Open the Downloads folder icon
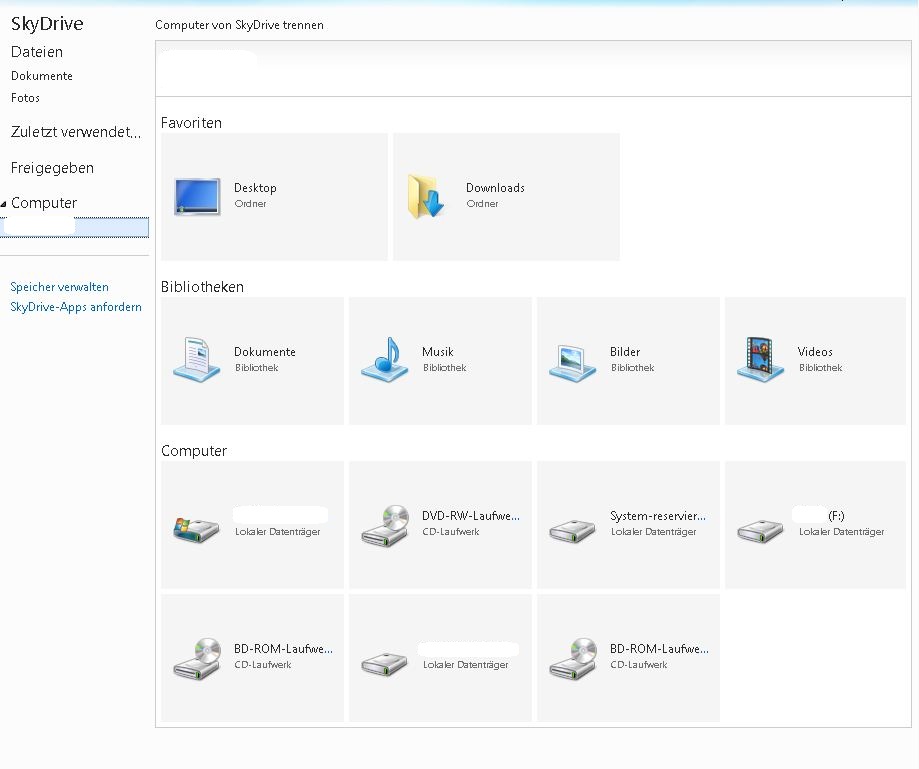 (x=426, y=197)
